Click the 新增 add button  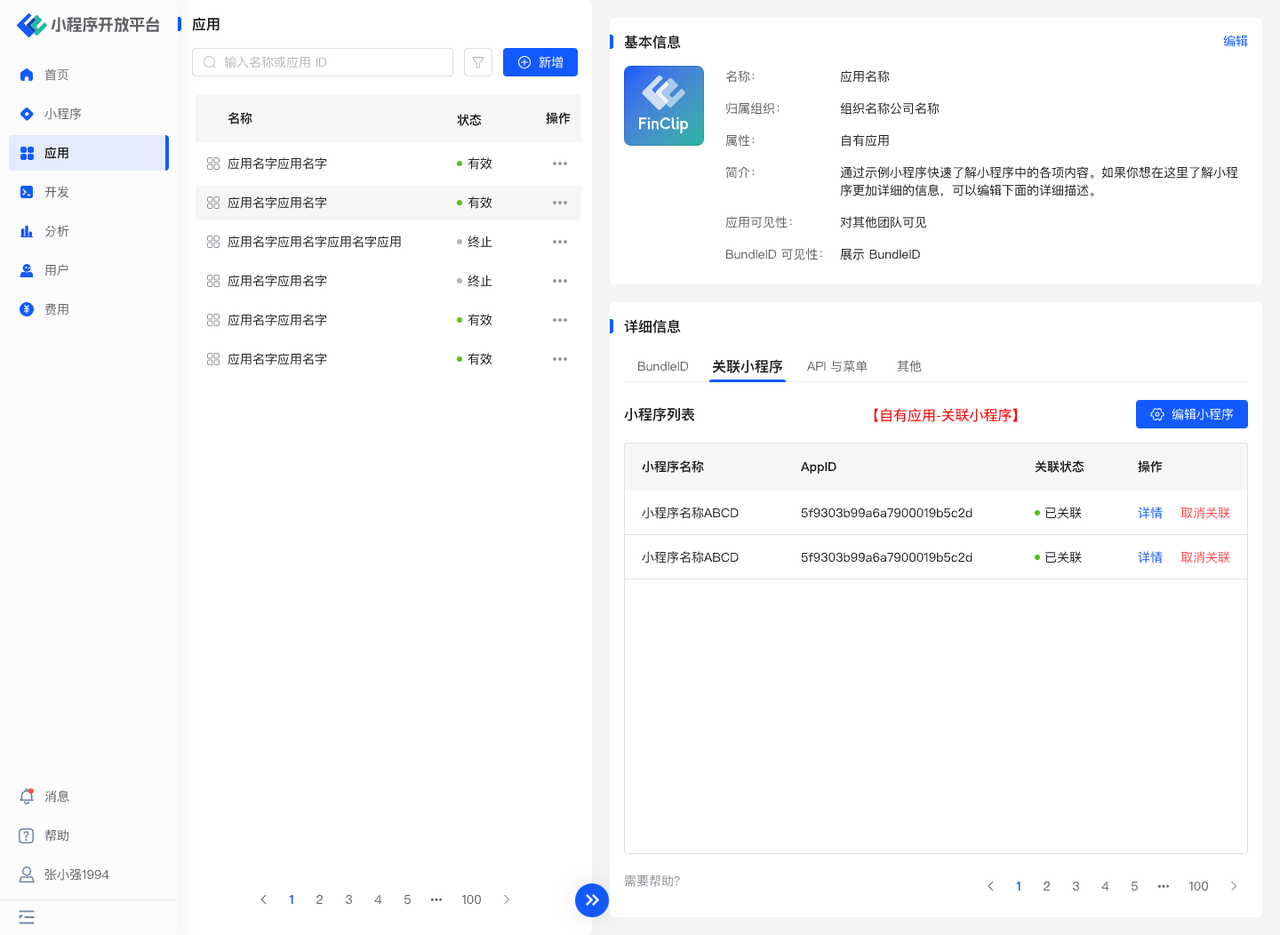540,62
